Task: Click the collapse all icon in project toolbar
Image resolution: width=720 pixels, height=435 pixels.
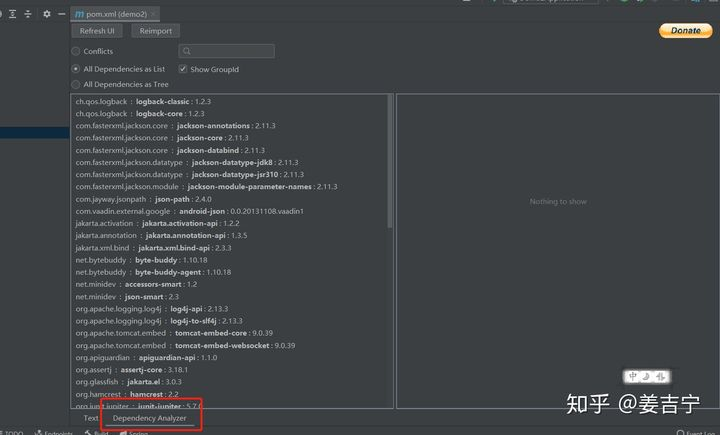Action: [28, 14]
